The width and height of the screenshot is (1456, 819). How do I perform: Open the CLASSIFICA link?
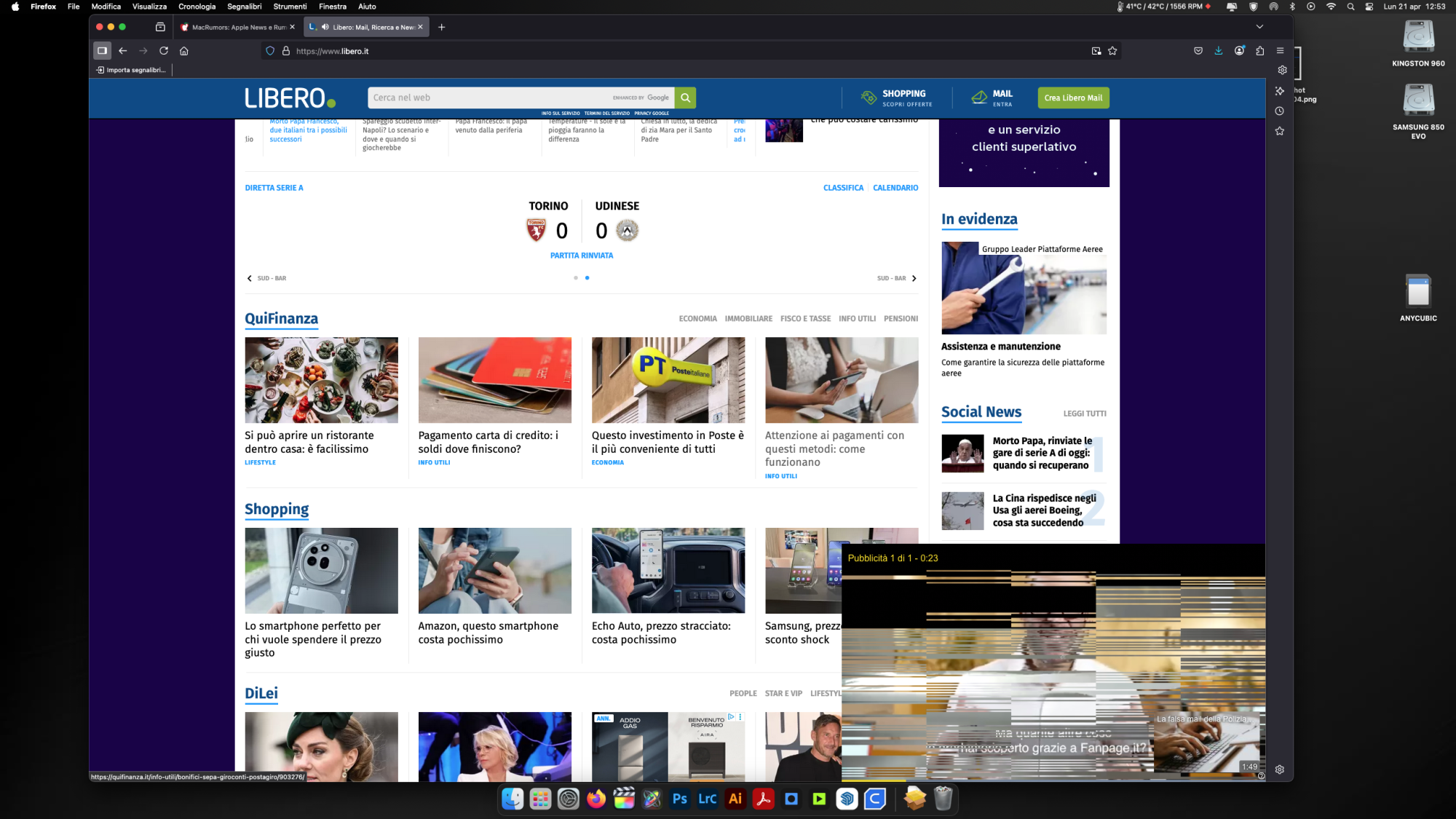[x=843, y=188]
